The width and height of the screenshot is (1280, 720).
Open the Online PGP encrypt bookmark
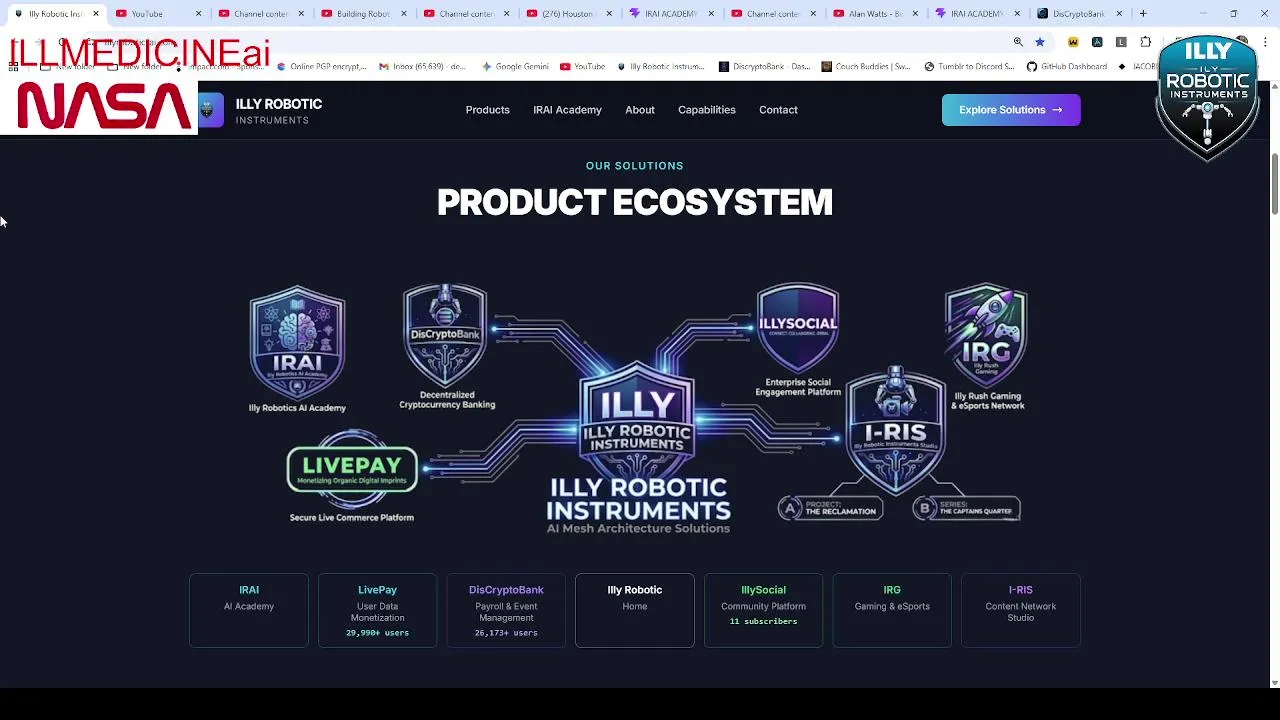[x=322, y=67]
